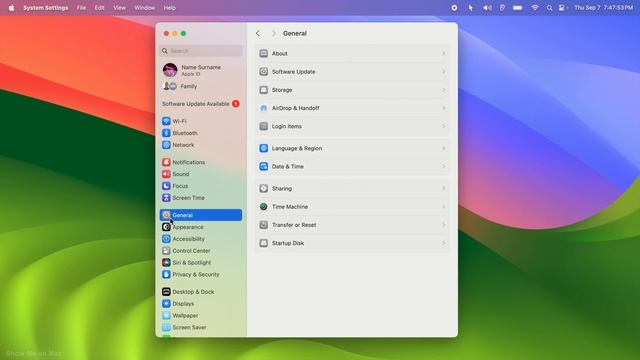Select the Focus moon icon
The width and height of the screenshot is (640, 360).
166,186
